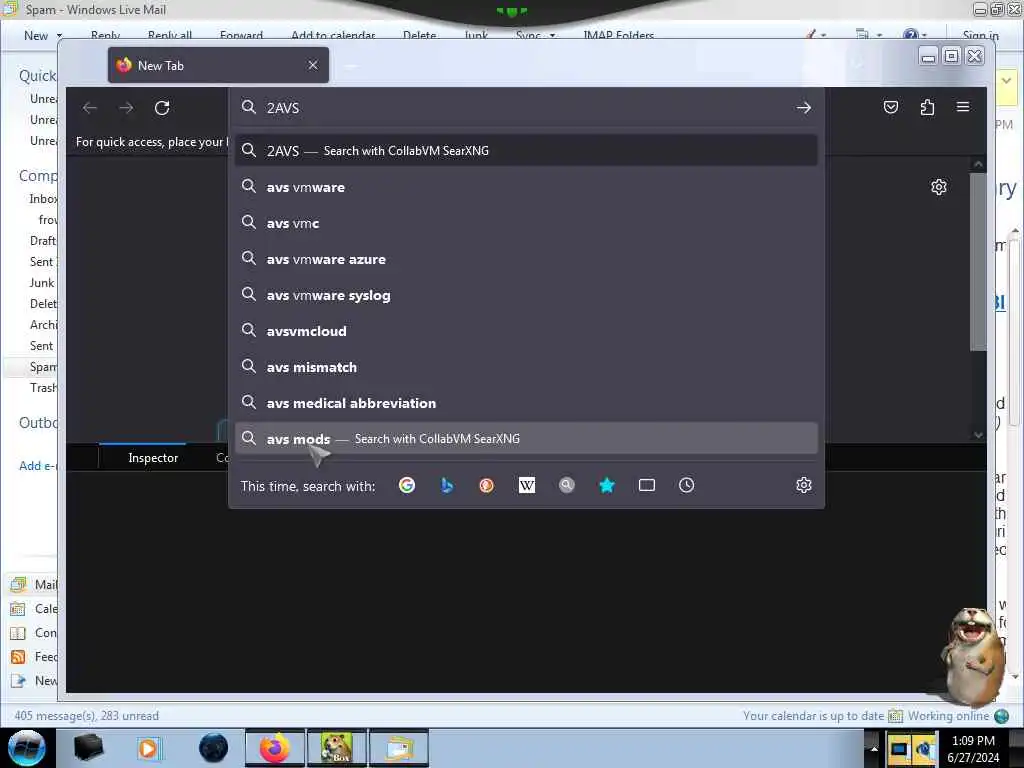Image resolution: width=1024 pixels, height=768 pixels.
Task: Click Working online status in Live Mail
Action: coord(949,716)
